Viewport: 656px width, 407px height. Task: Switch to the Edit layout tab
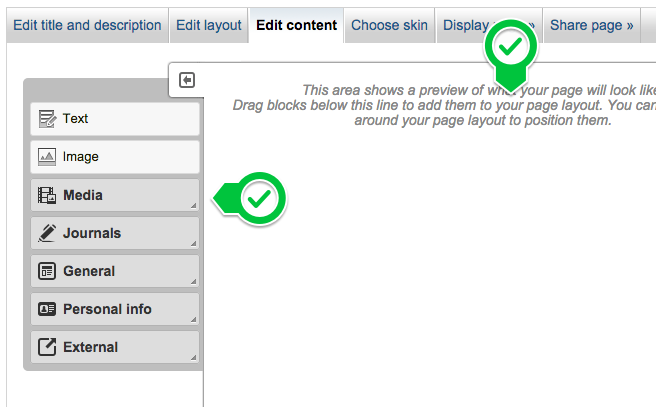click(209, 25)
